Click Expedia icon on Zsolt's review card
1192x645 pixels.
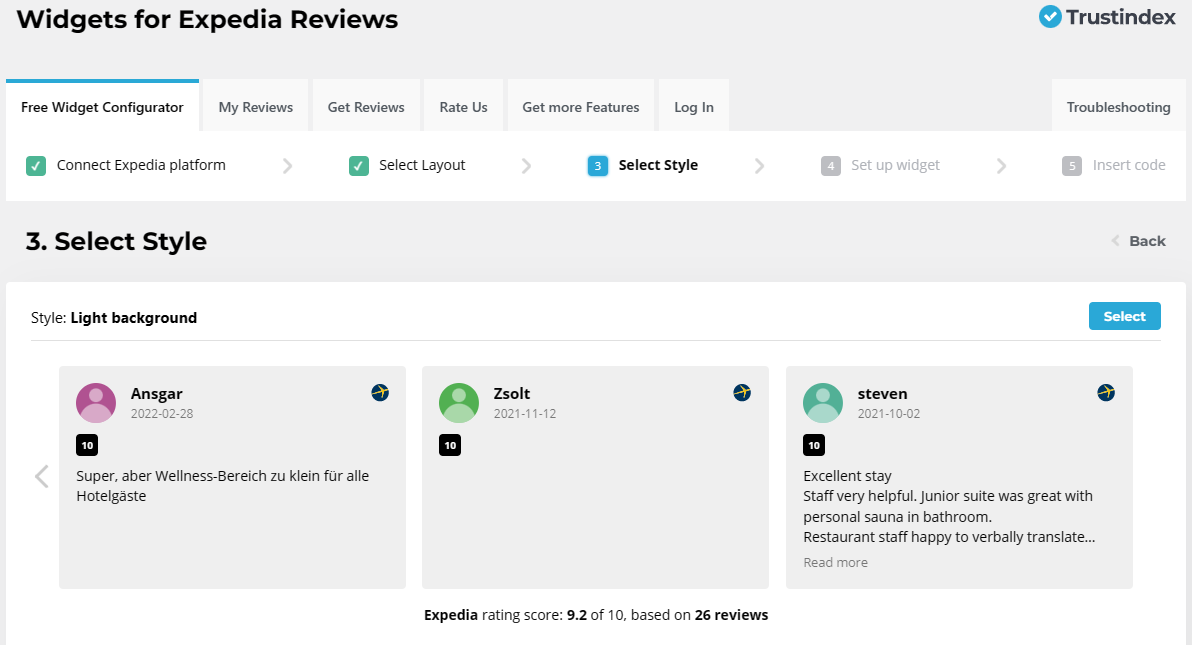point(742,393)
